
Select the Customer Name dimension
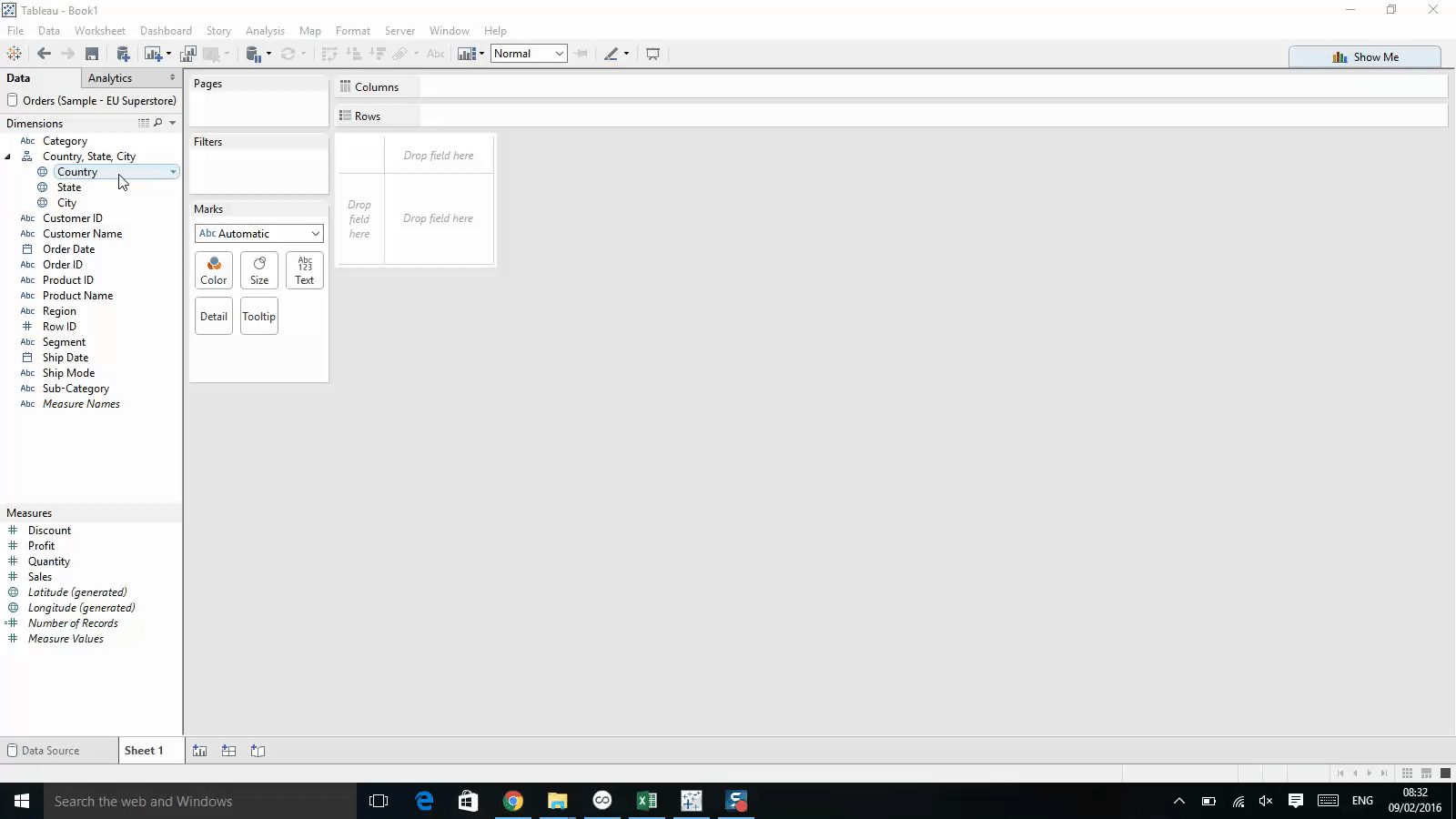click(x=82, y=234)
